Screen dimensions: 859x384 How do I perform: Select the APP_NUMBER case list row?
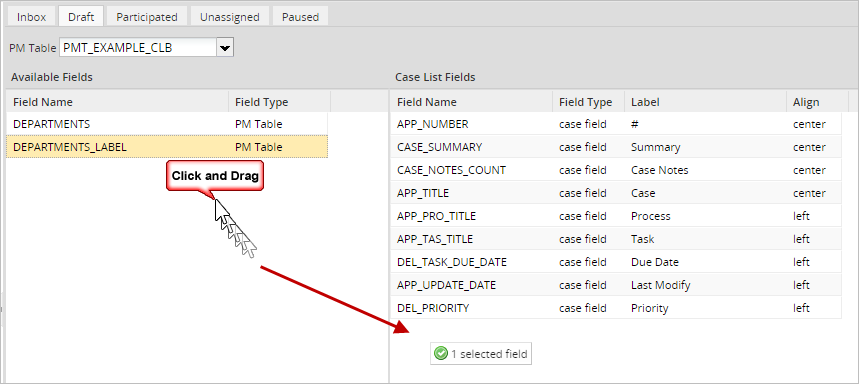[616, 124]
